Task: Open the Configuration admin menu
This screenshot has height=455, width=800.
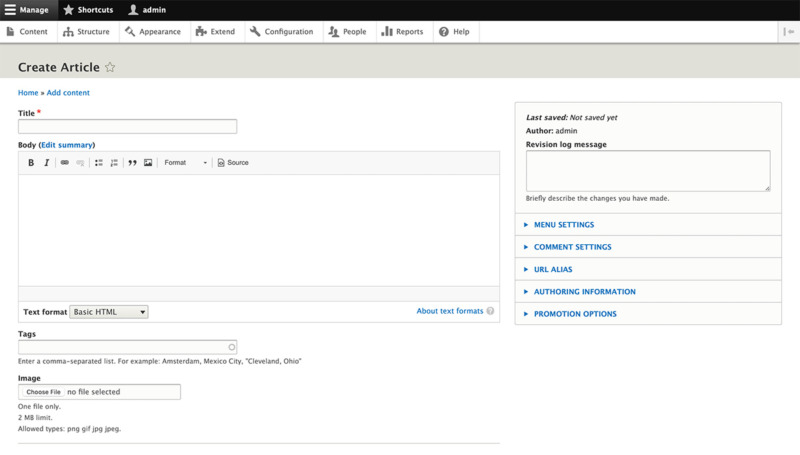Action: [x=282, y=32]
